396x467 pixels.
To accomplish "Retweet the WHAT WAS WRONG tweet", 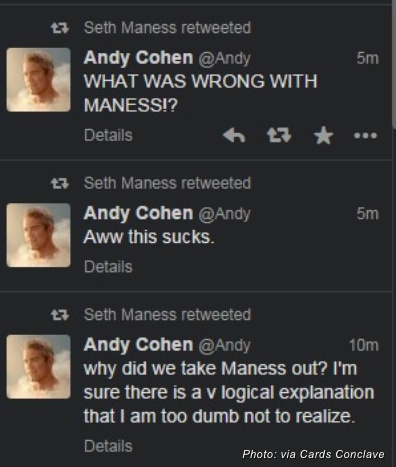I will pos(279,135).
